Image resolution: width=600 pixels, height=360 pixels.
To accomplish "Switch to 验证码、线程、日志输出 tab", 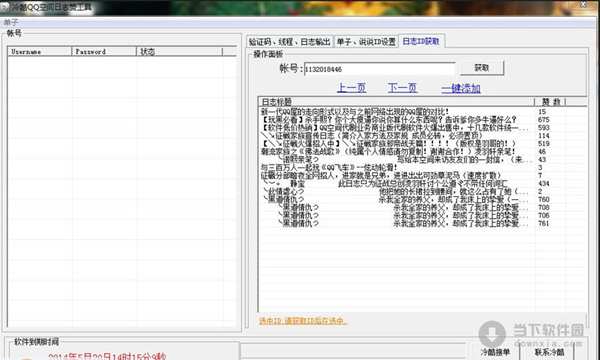I will (289, 42).
